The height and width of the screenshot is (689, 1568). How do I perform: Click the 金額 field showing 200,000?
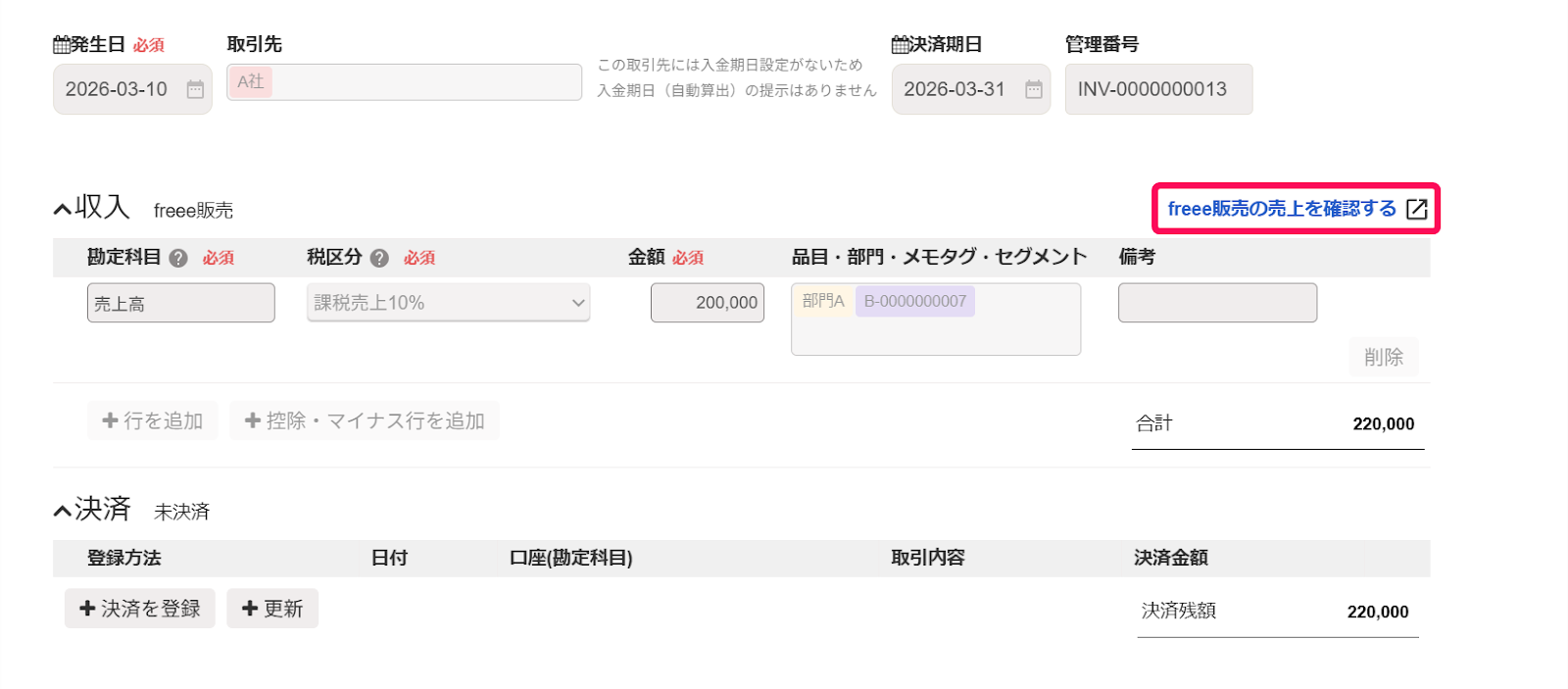(708, 303)
